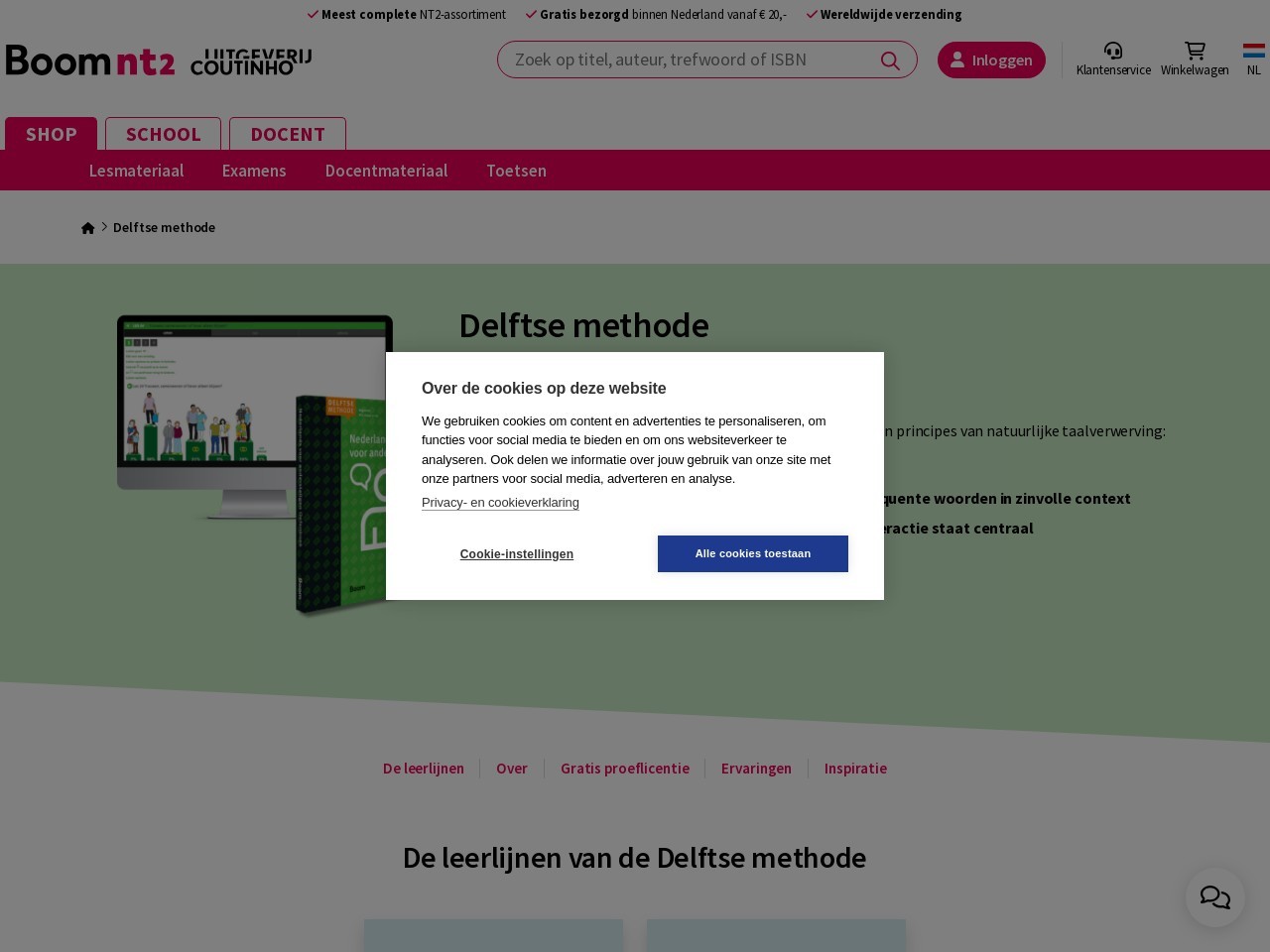Click 'Gratis bezorgd' shipping text
Viewport: 1270px width, 952px height.
[x=584, y=15]
